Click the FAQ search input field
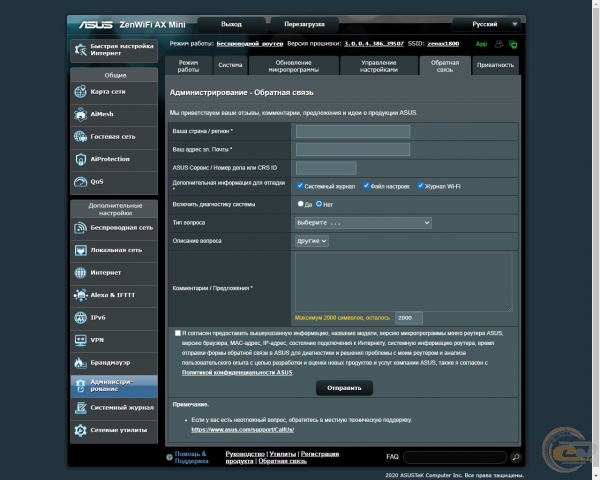The image size is (600, 480). point(455,457)
